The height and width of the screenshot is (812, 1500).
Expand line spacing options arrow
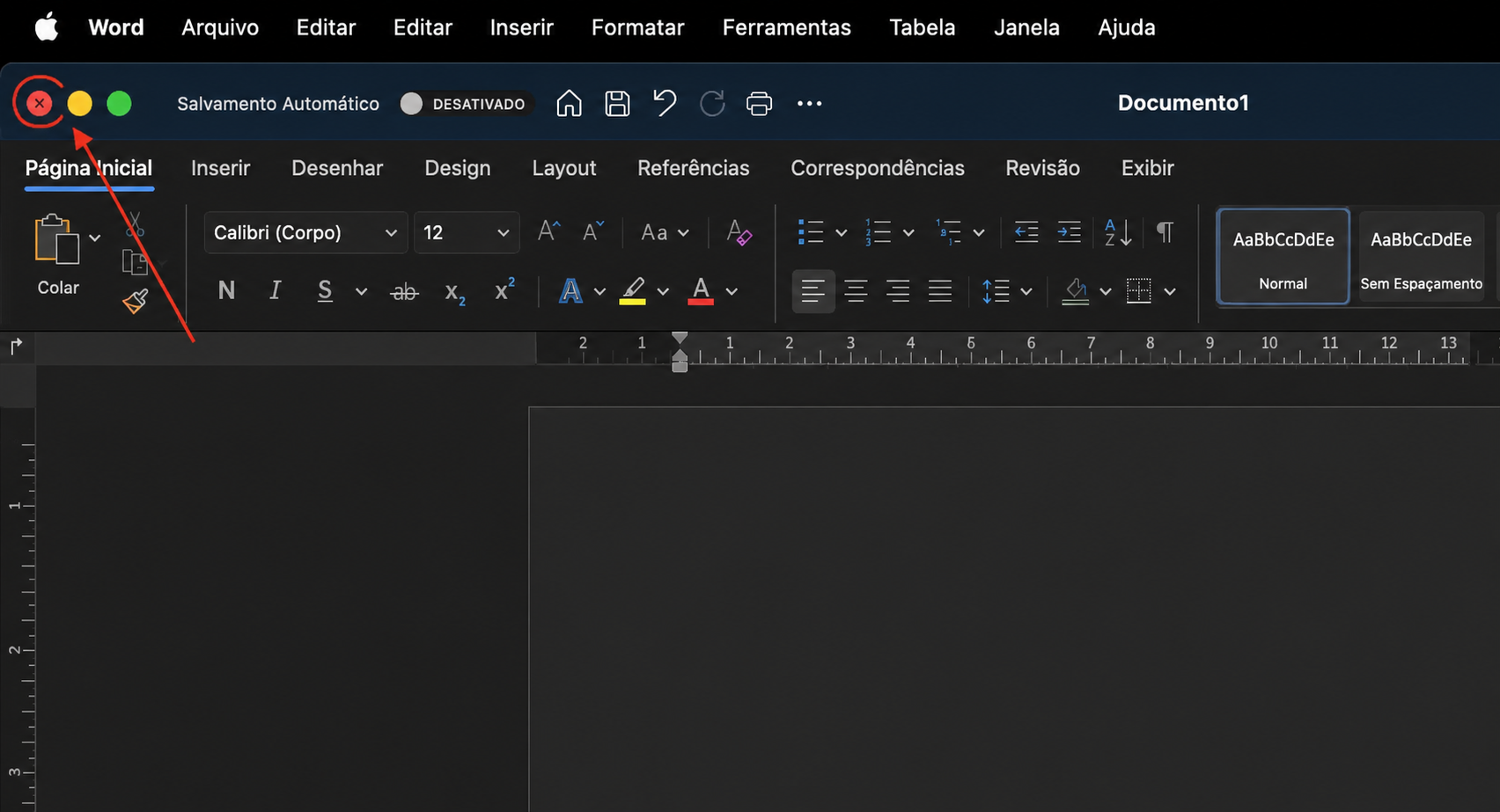pos(1026,292)
